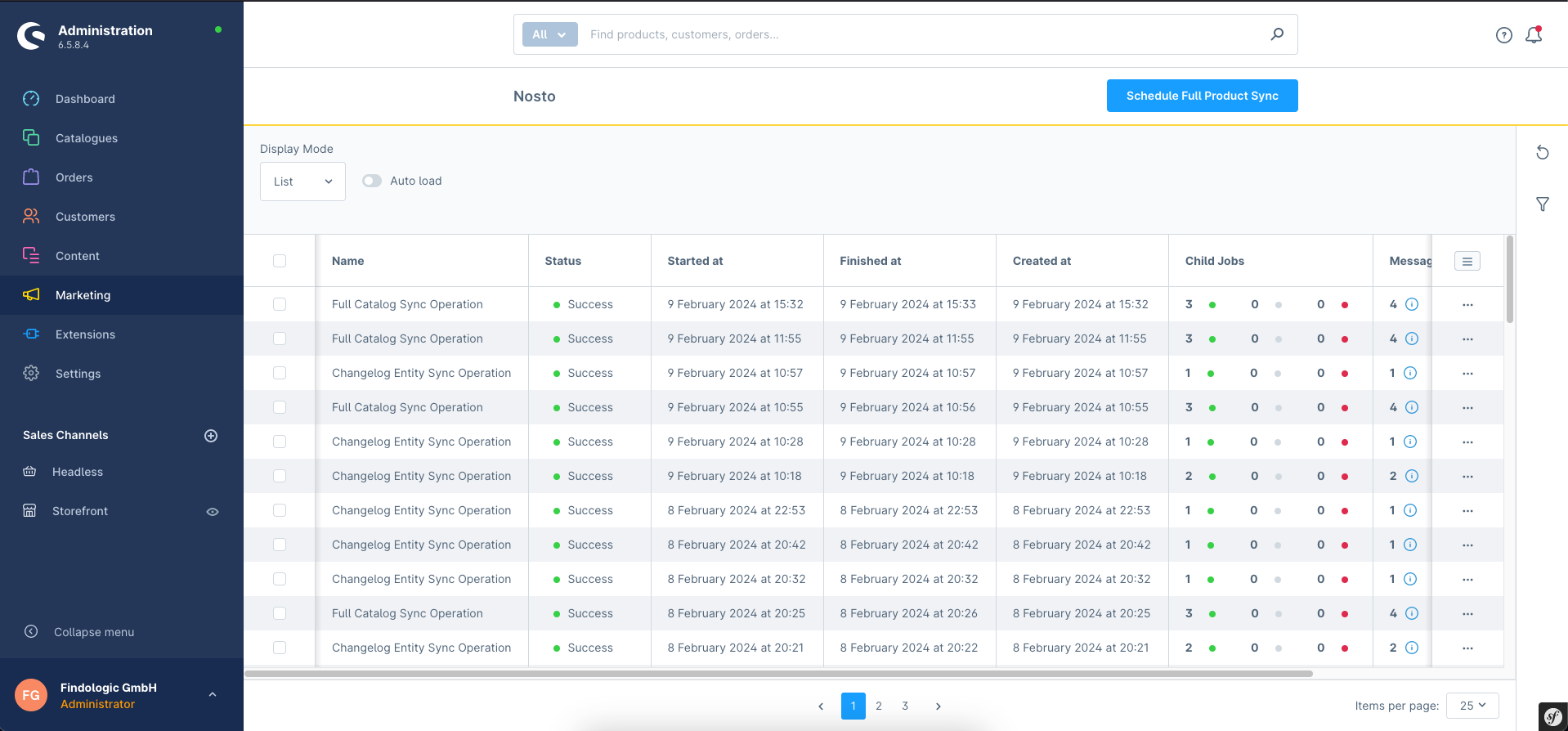
Task: Click Collapse menu link
Action: click(94, 632)
